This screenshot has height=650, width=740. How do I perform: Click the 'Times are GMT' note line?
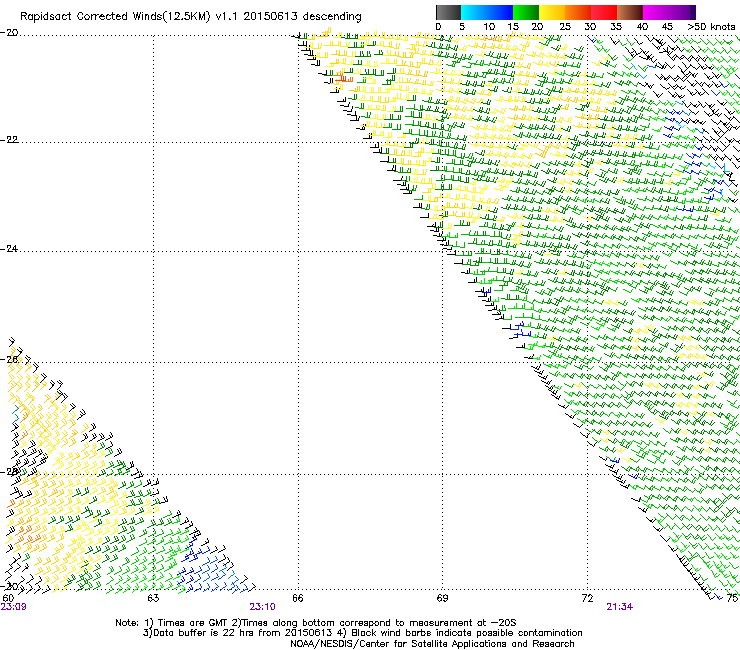(x=316, y=623)
